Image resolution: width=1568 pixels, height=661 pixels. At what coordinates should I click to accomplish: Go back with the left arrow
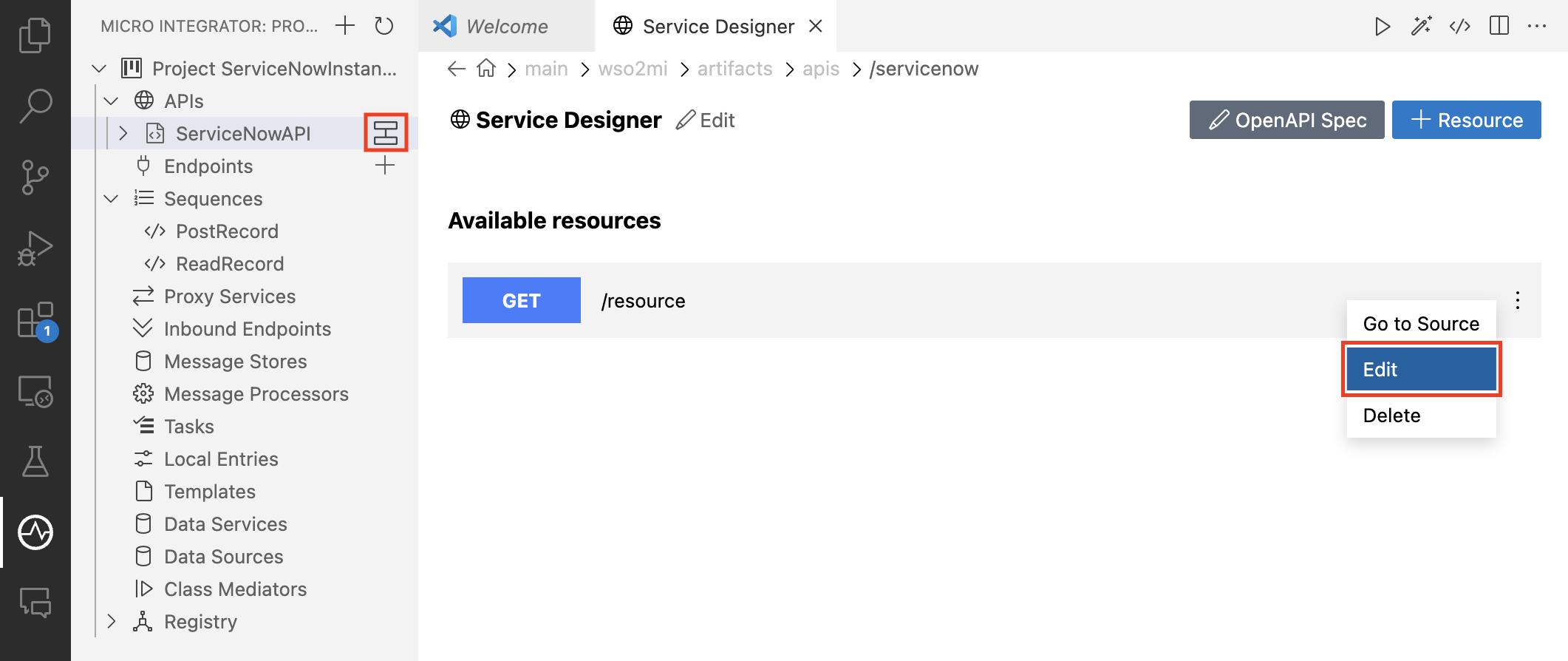coord(457,69)
